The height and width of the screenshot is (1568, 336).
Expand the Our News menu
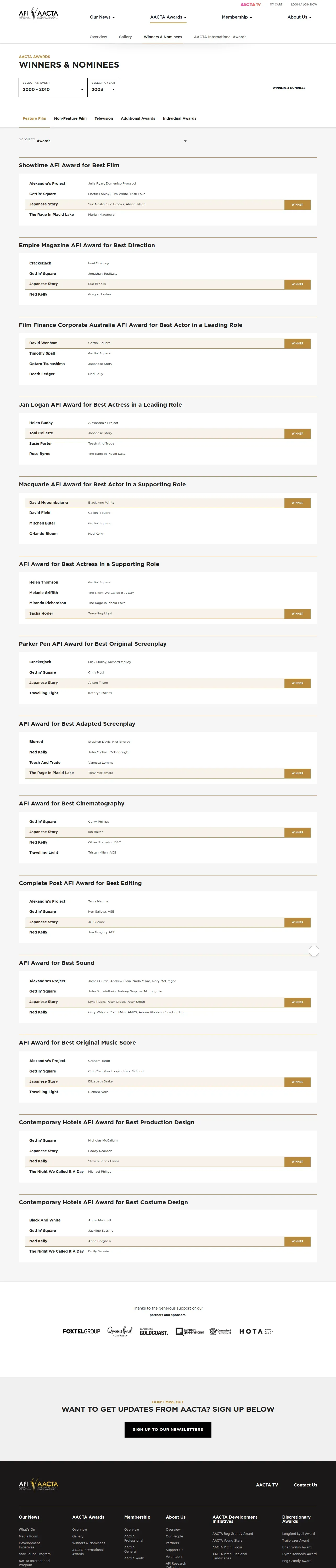(102, 17)
